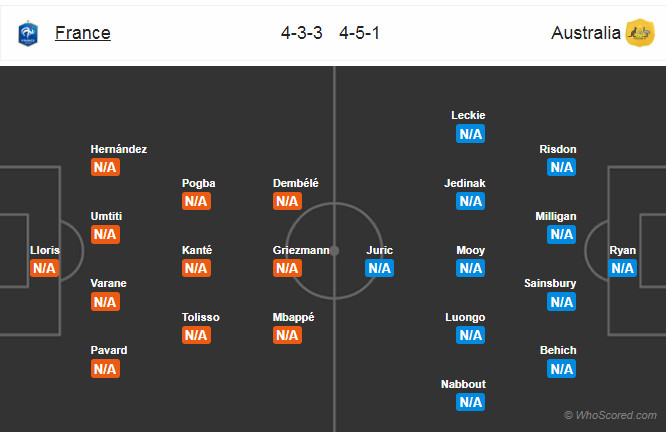Open the France team link
This screenshot has height=432, width=666.
tap(83, 33)
